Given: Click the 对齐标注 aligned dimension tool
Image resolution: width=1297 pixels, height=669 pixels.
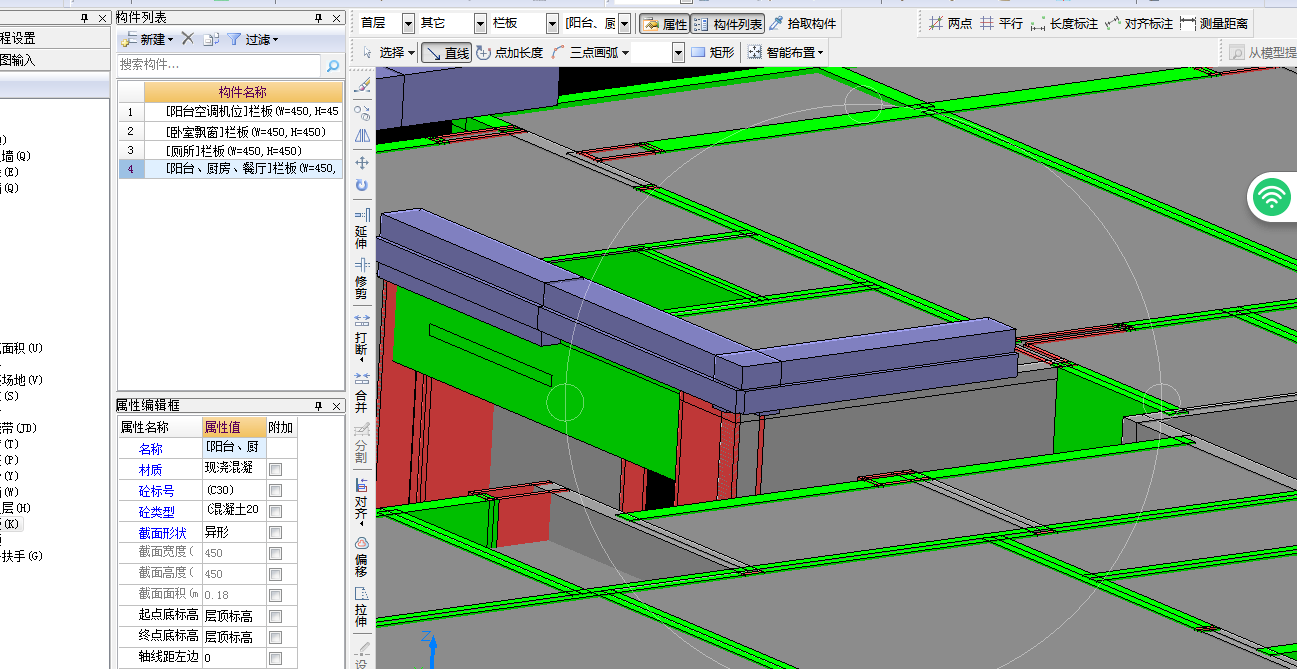Looking at the screenshot, I should (1139, 23).
